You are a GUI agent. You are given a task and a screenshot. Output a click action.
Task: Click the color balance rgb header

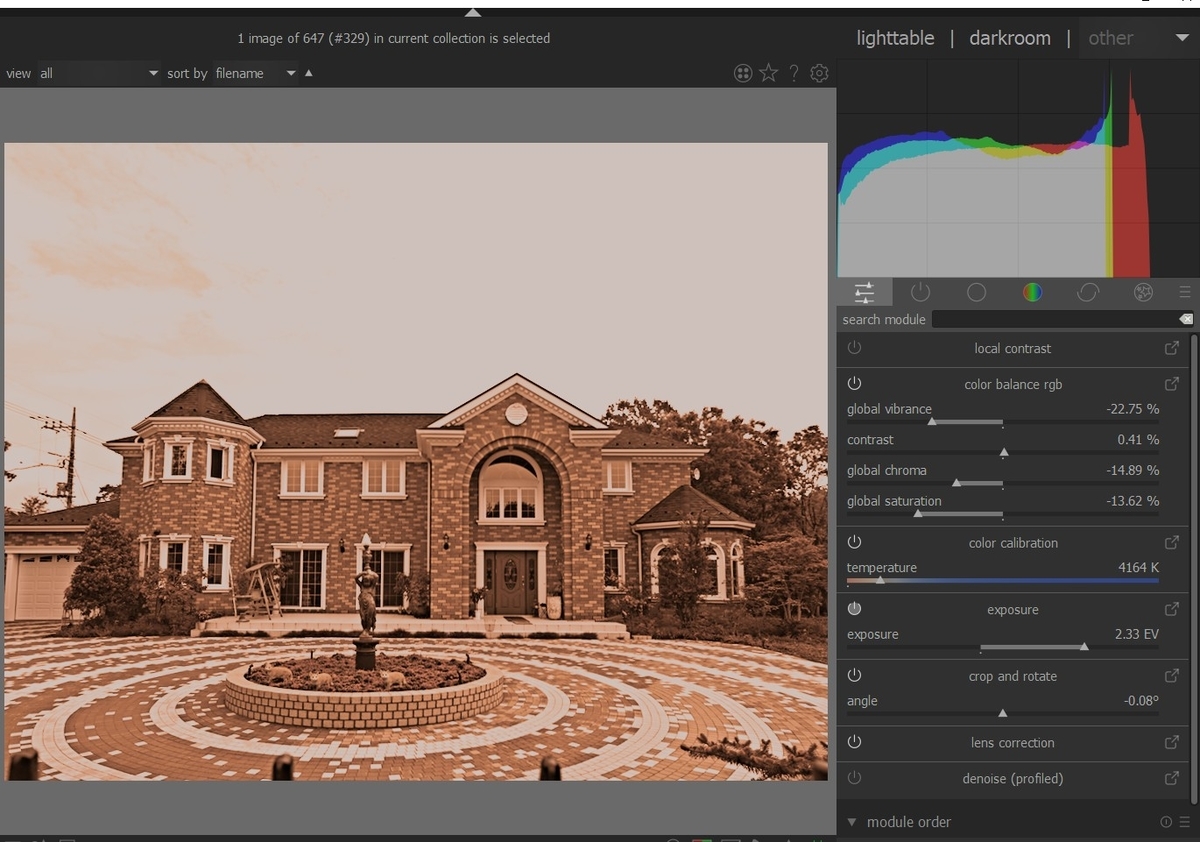[1013, 384]
